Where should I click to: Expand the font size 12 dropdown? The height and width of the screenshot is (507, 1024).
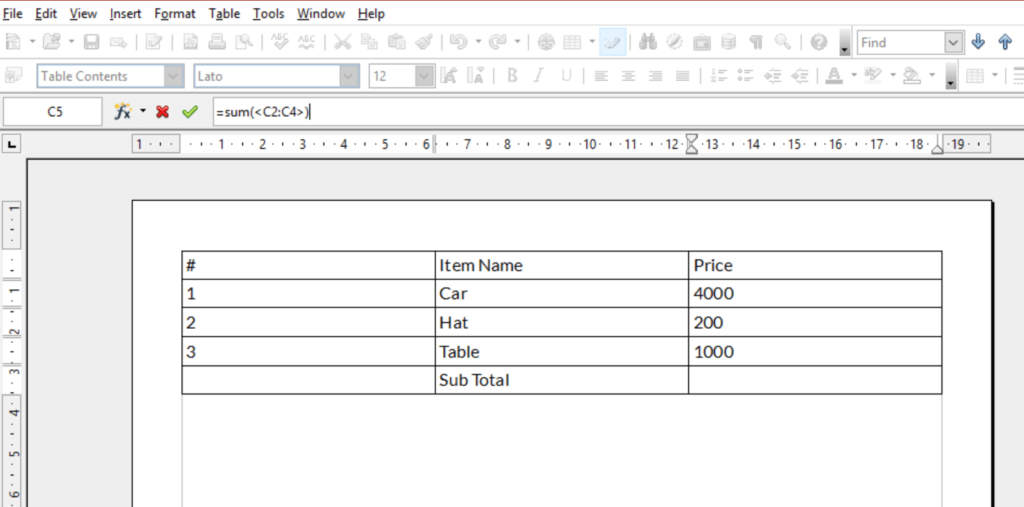(425, 76)
